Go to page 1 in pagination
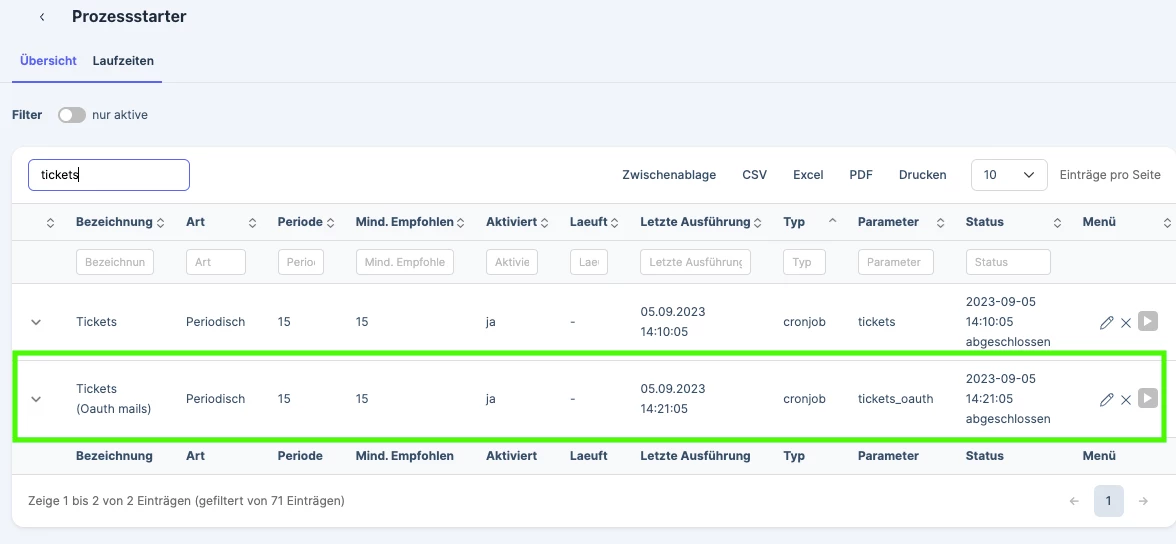Screen dimensions: 1176x544 pyautogui.click(x=1108, y=500)
